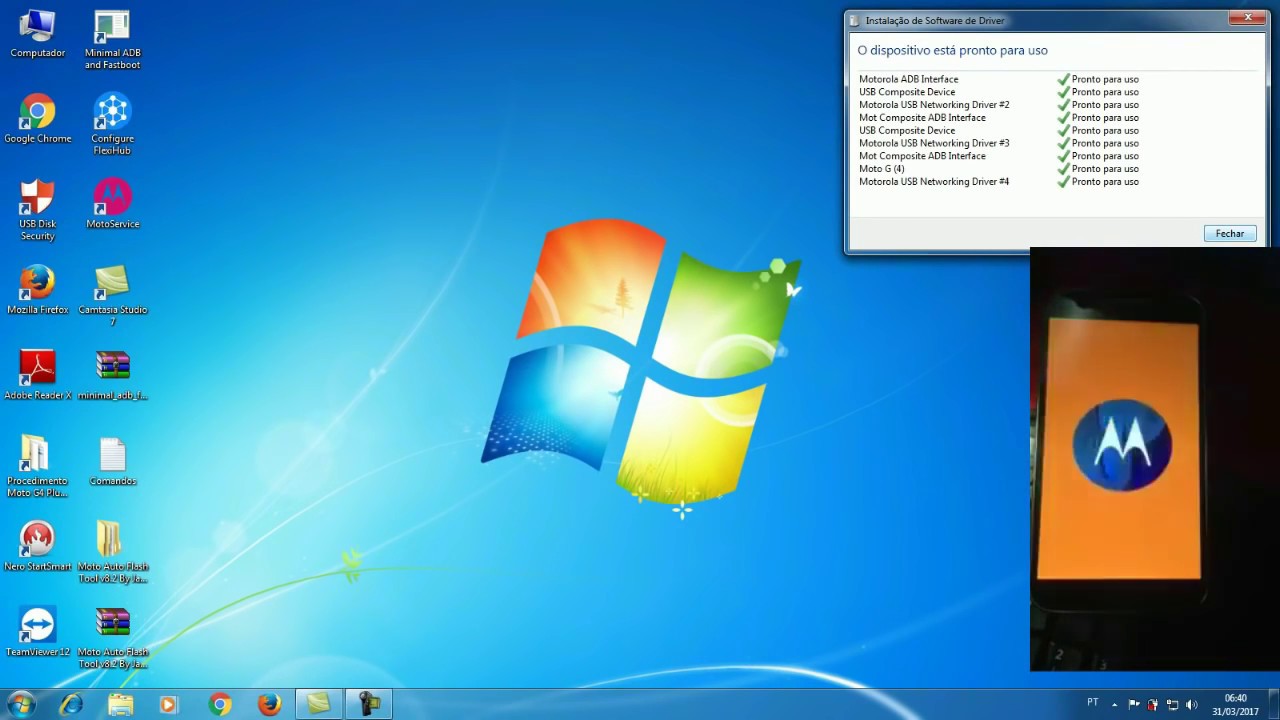
Task: Open Nero StartSmart shortcut
Action: (x=38, y=546)
